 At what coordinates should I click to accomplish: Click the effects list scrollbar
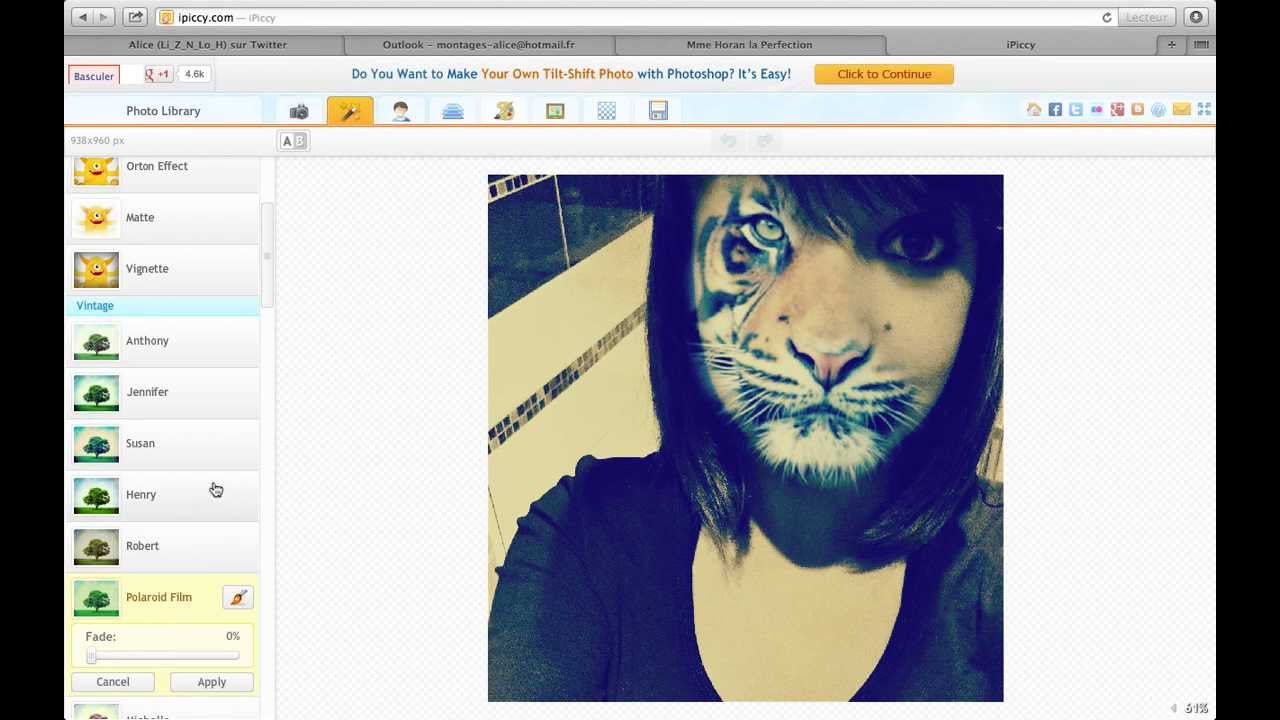(267, 255)
